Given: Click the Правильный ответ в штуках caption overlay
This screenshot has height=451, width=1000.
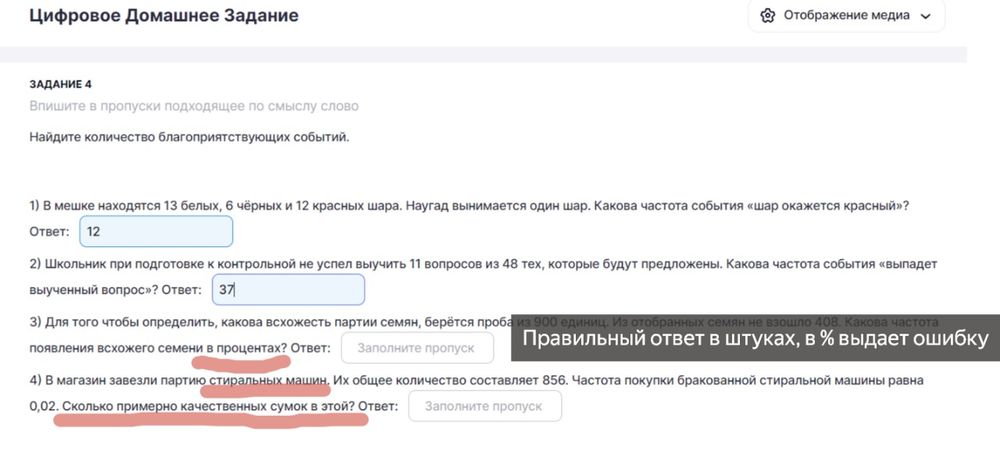Looking at the screenshot, I should coord(755,338).
